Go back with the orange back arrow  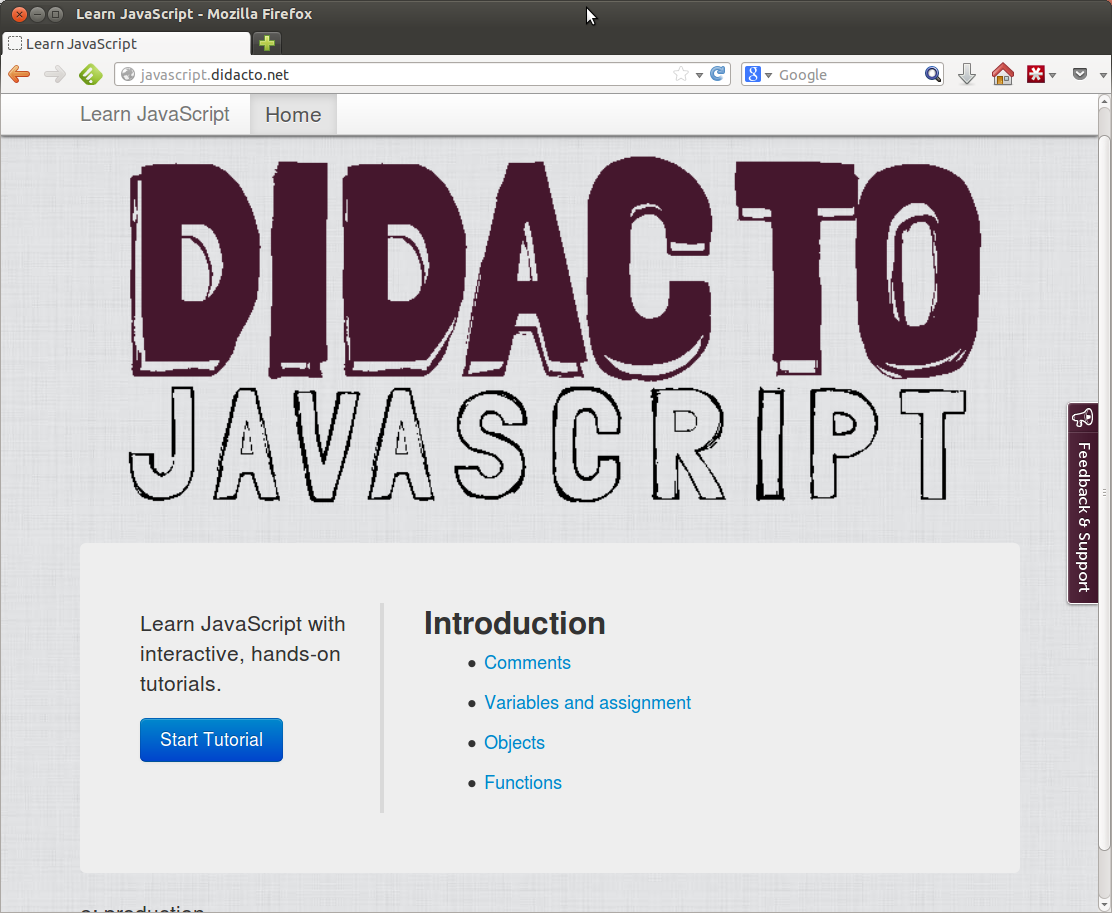click(x=19, y=74)
